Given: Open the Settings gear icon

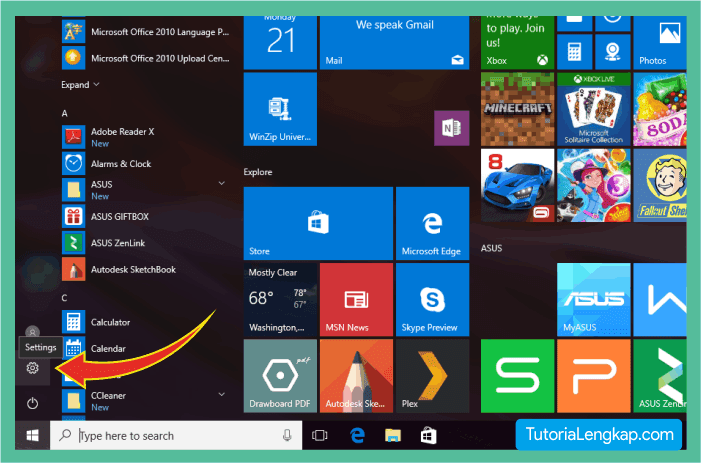Looking at the screenshot, I should pos(32,368).
